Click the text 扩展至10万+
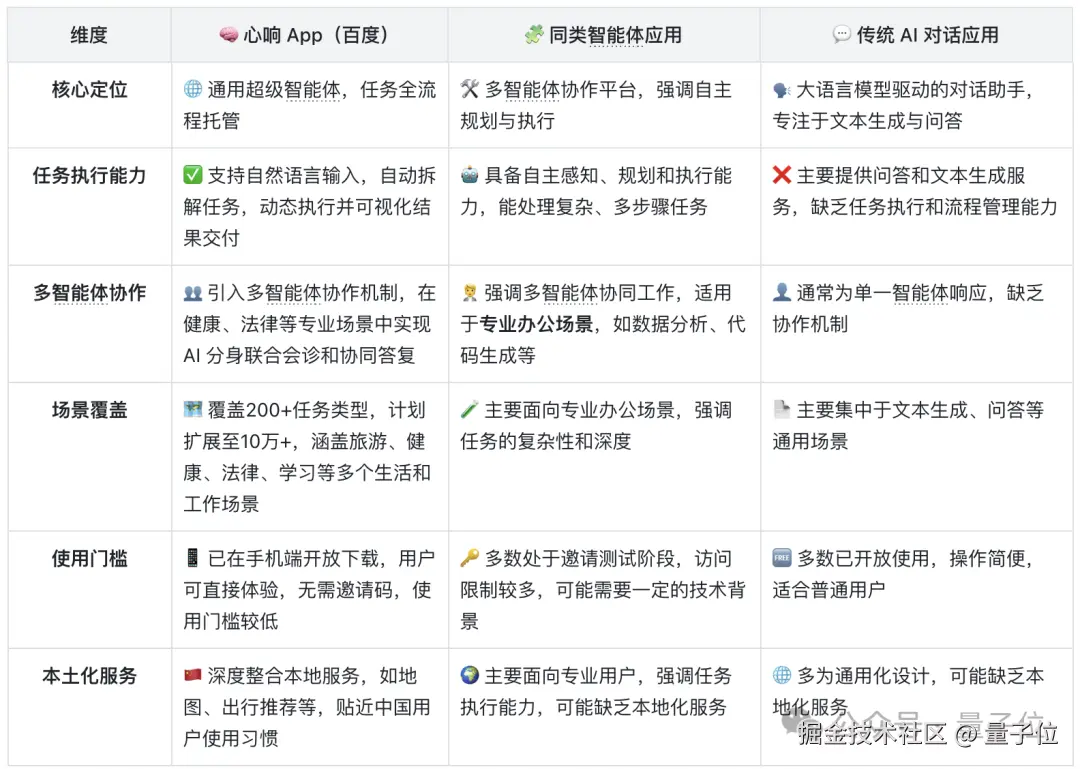 238,441
